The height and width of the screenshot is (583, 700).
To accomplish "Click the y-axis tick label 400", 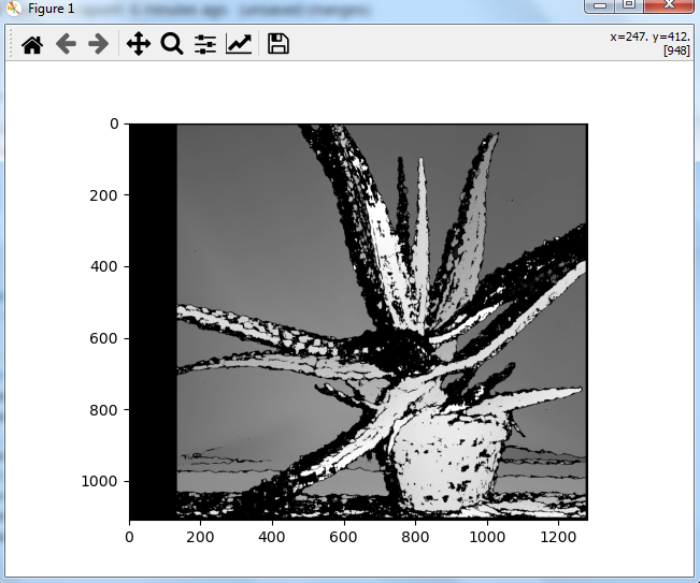I will point(104,267).
